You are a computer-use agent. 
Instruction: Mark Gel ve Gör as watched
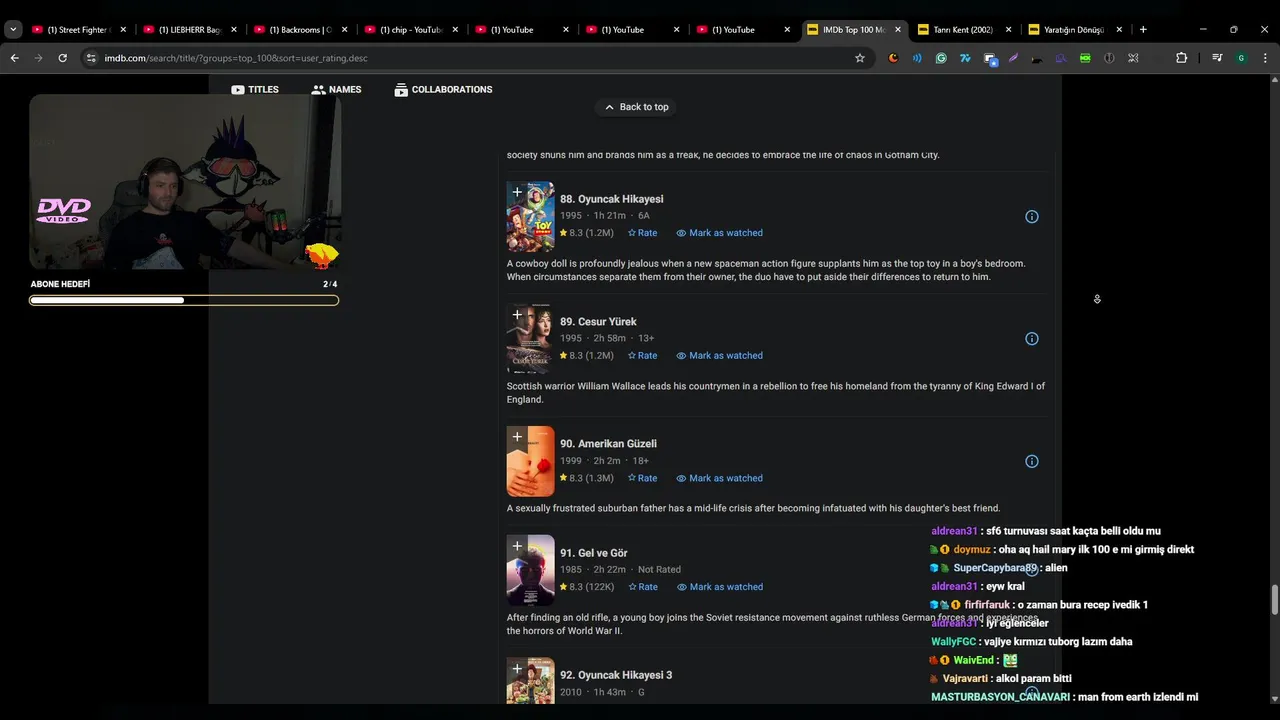[719, 587]
